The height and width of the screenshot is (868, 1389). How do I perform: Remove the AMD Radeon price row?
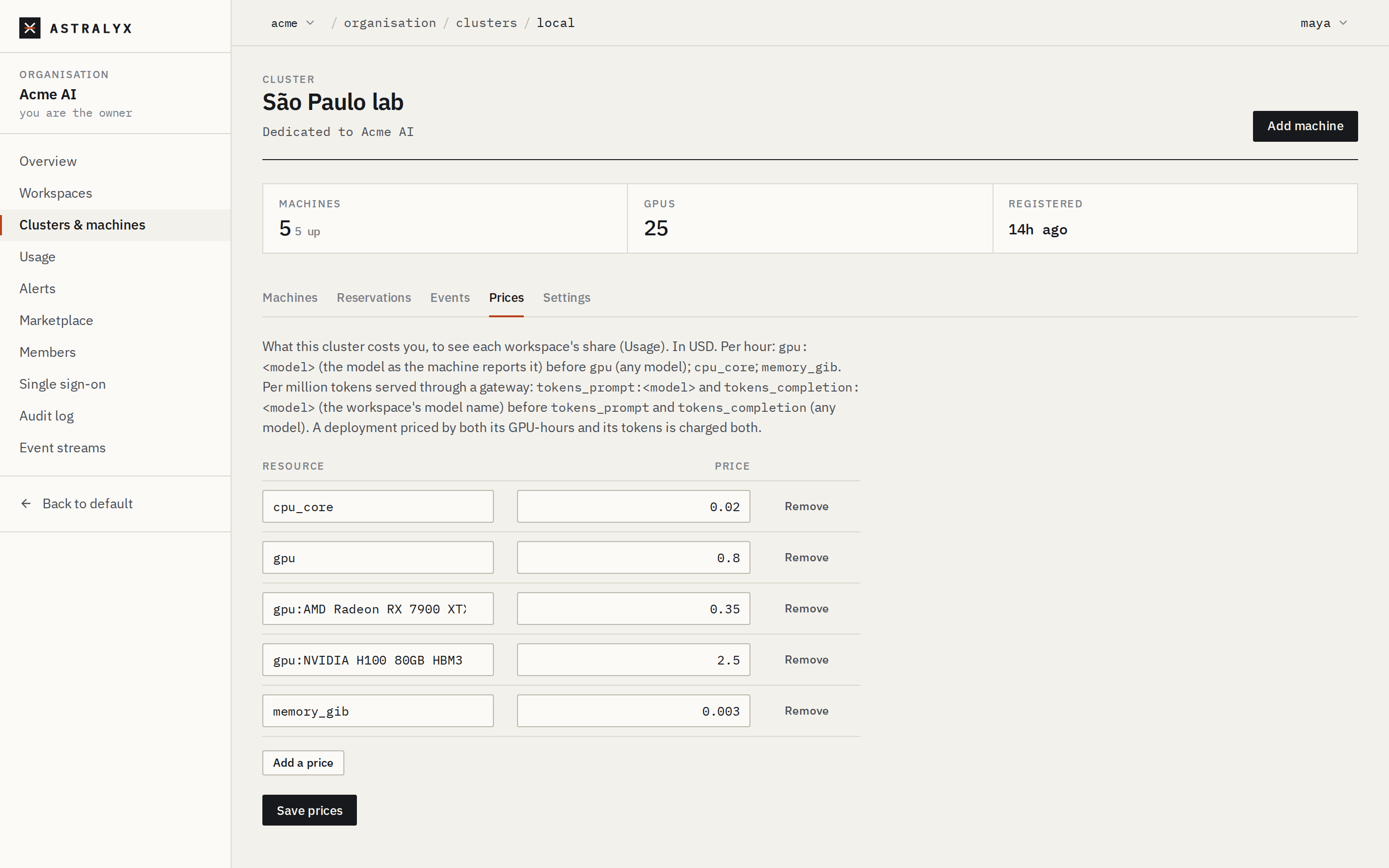coord(806,609)
